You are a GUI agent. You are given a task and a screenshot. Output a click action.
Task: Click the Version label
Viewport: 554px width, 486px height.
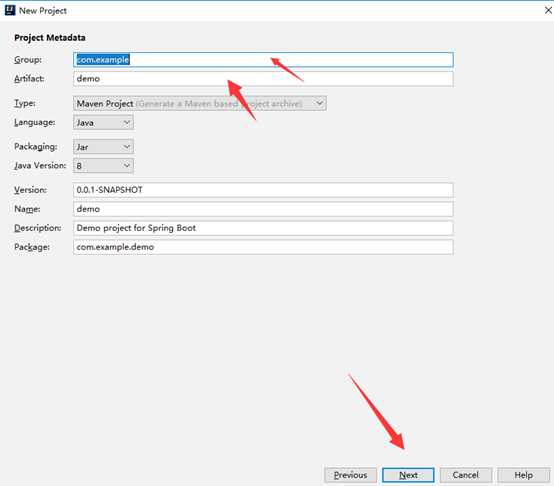(x=30, y=190)
